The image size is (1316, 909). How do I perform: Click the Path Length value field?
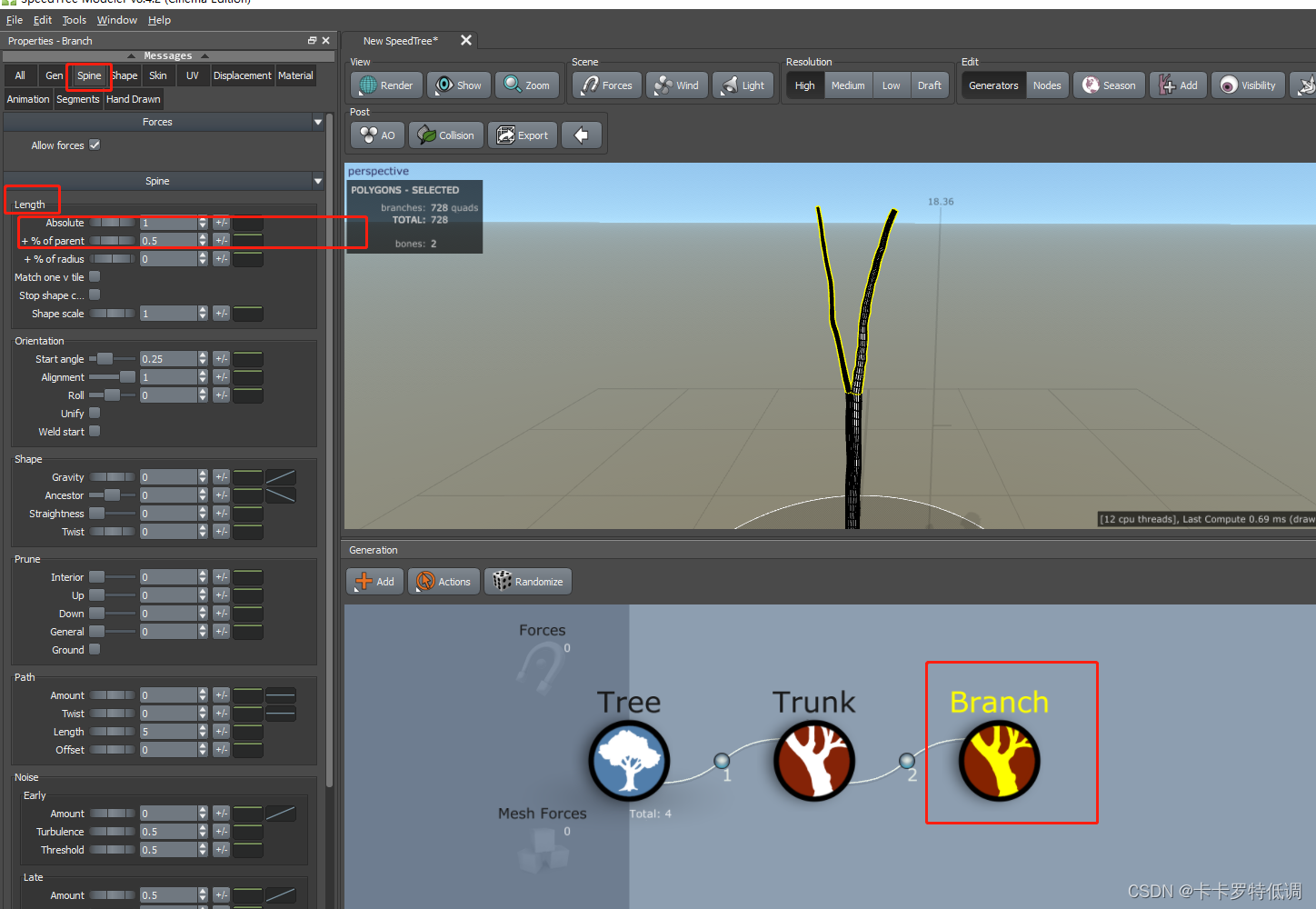tap(168, 732)
